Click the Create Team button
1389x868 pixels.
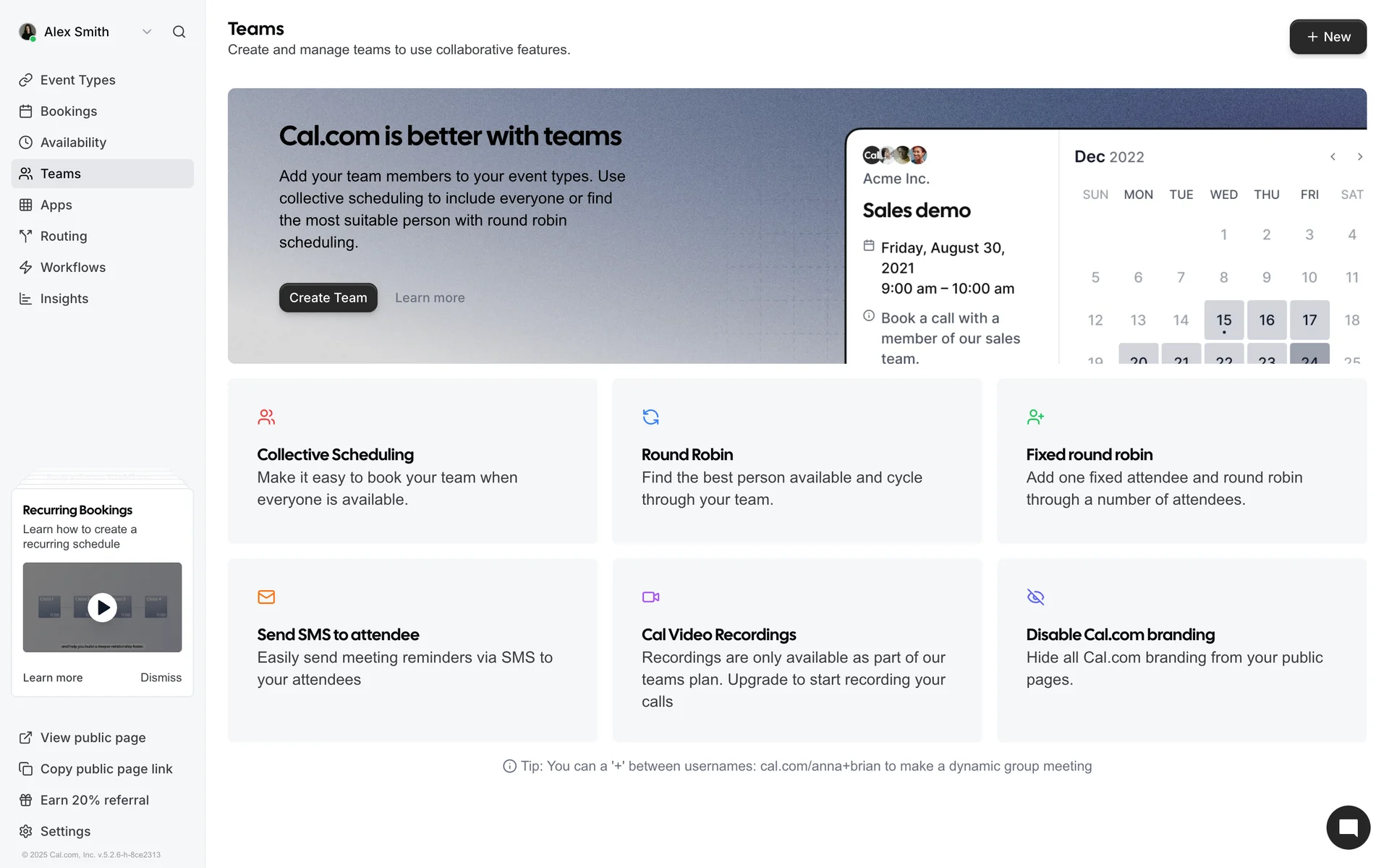pyautogui.click(x=328, y=298)
